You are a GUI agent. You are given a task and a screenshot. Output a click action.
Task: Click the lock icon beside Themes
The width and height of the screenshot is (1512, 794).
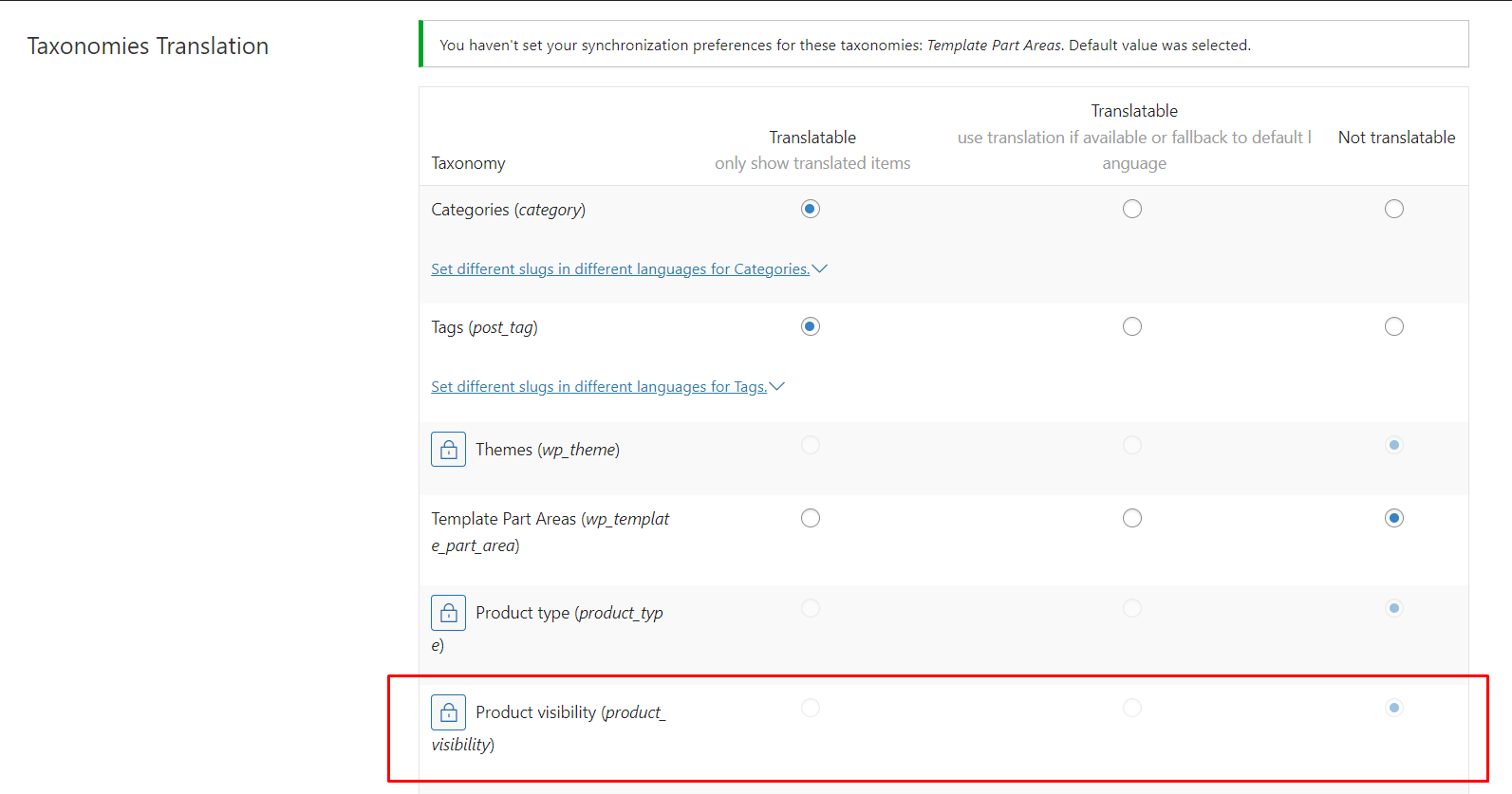pos(448,450)
